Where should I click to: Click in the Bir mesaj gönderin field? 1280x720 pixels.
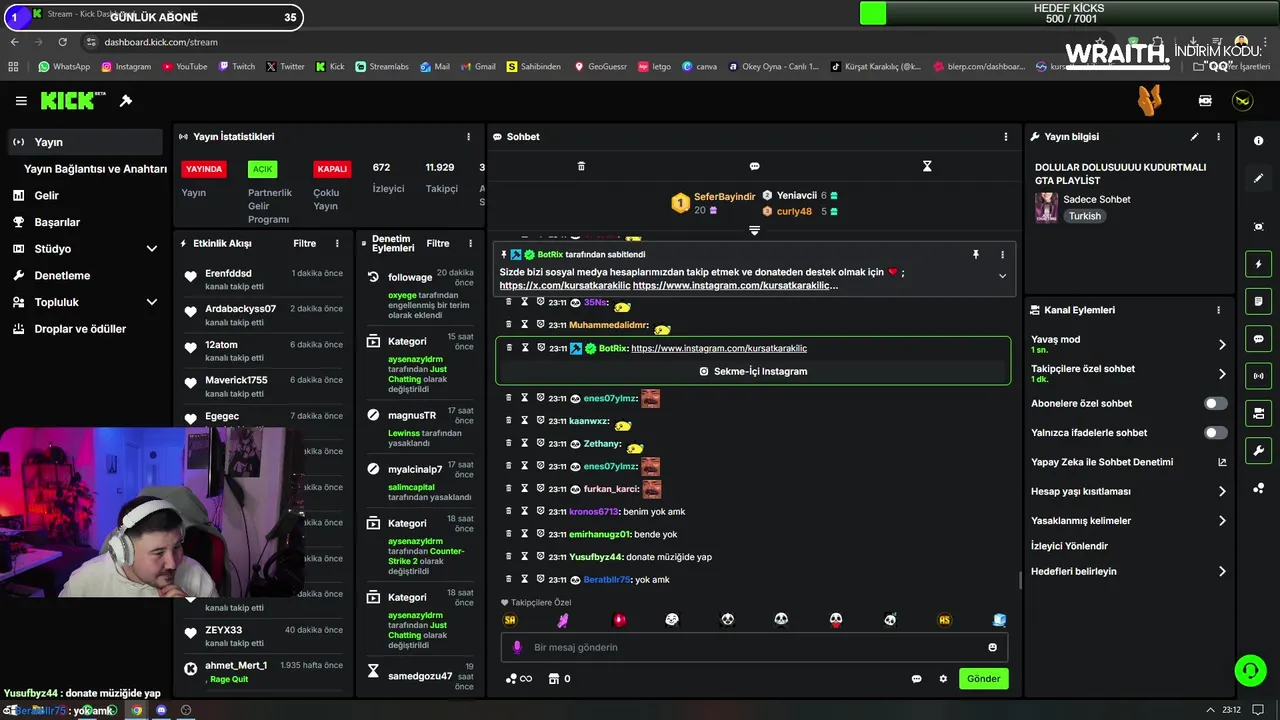point(754,647)
